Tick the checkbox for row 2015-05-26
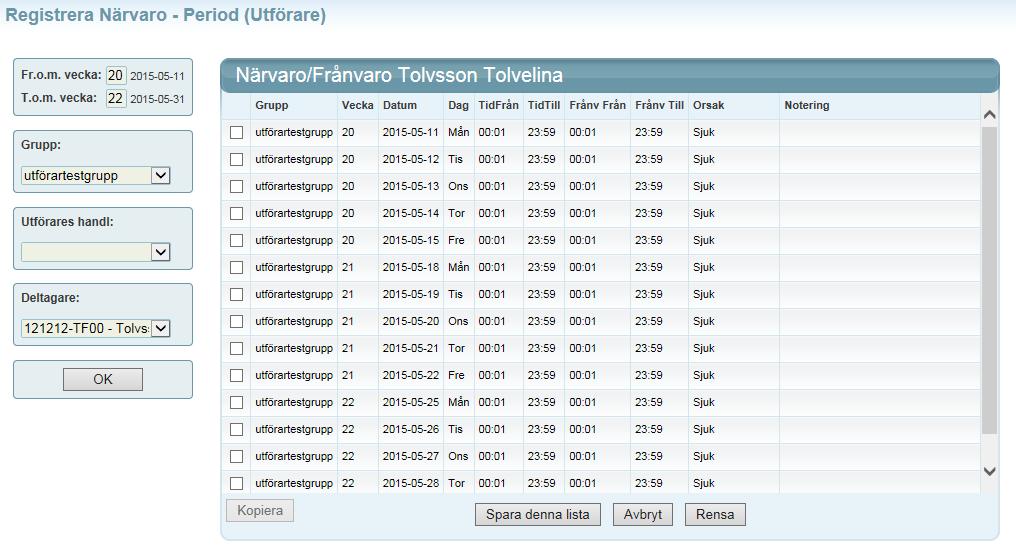Image resolution: width=1016 pixels, height=559 pixels. click(237, 429)
